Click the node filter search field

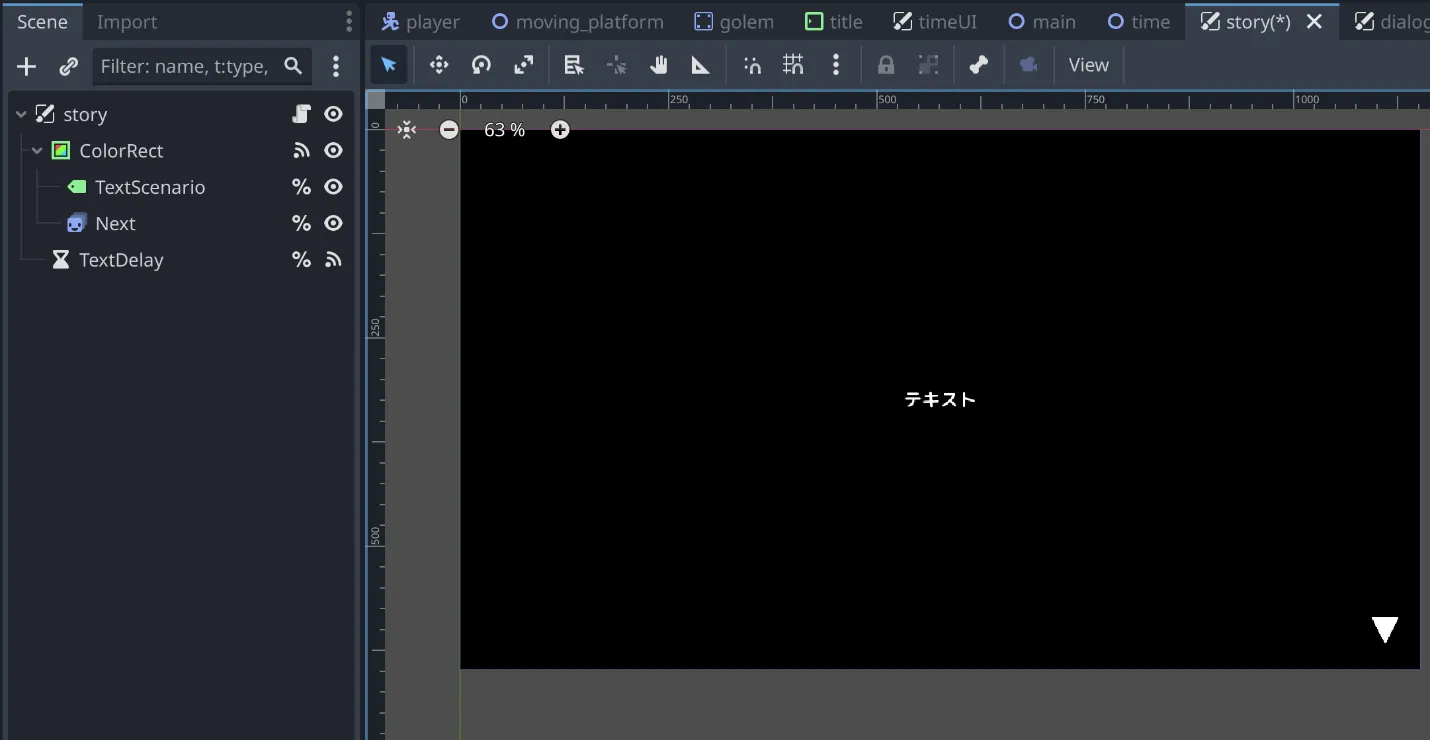click(187, 67)
